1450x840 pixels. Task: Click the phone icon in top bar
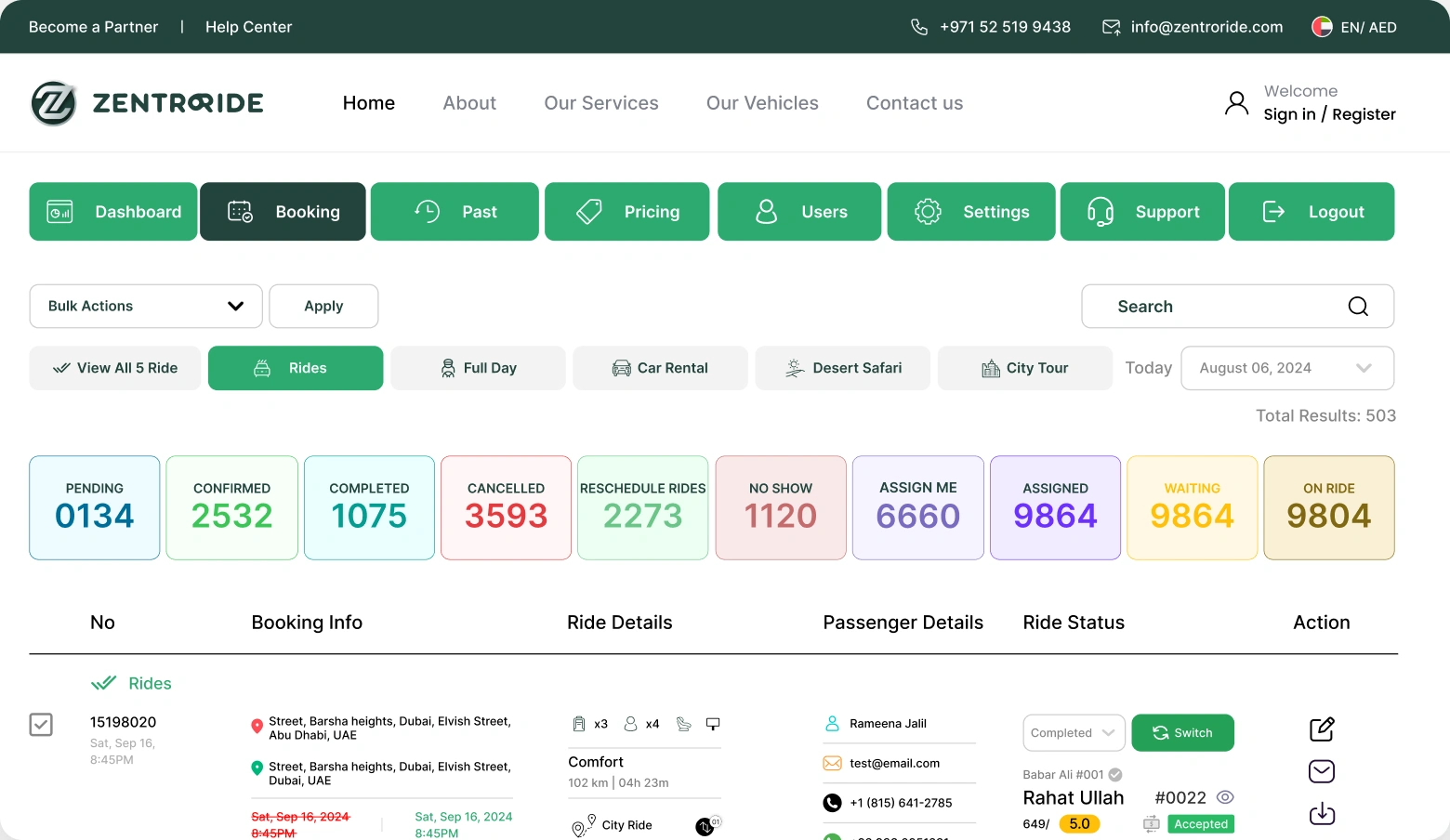(919, 27)
